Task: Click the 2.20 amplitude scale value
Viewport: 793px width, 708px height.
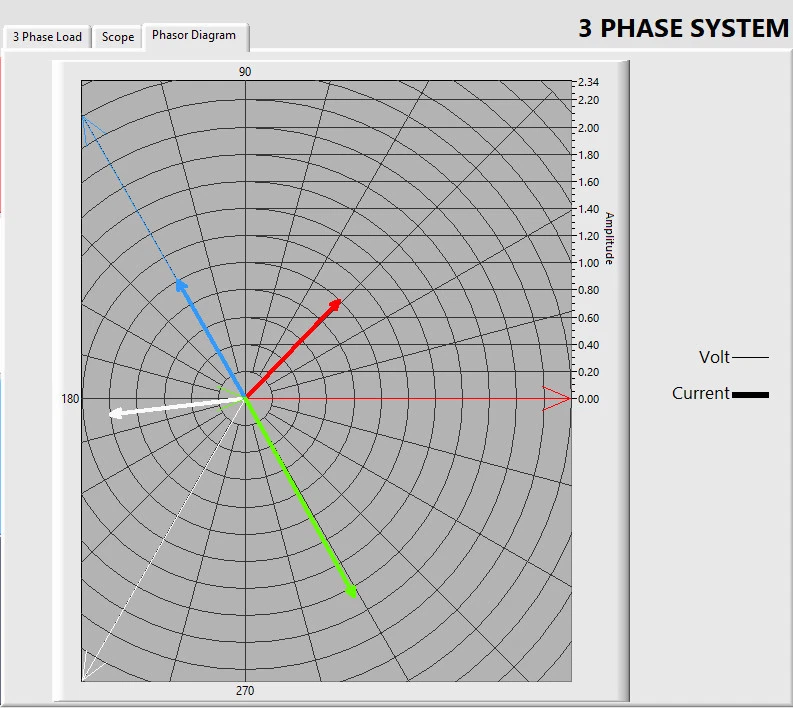Action: point(589,100)
